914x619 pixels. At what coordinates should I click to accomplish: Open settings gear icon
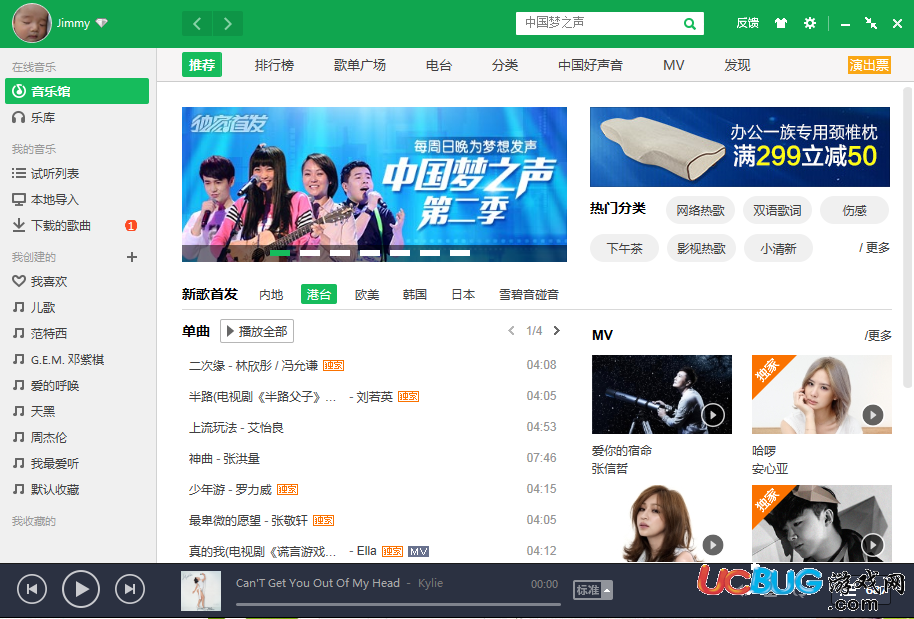click(x=810, y=23)
